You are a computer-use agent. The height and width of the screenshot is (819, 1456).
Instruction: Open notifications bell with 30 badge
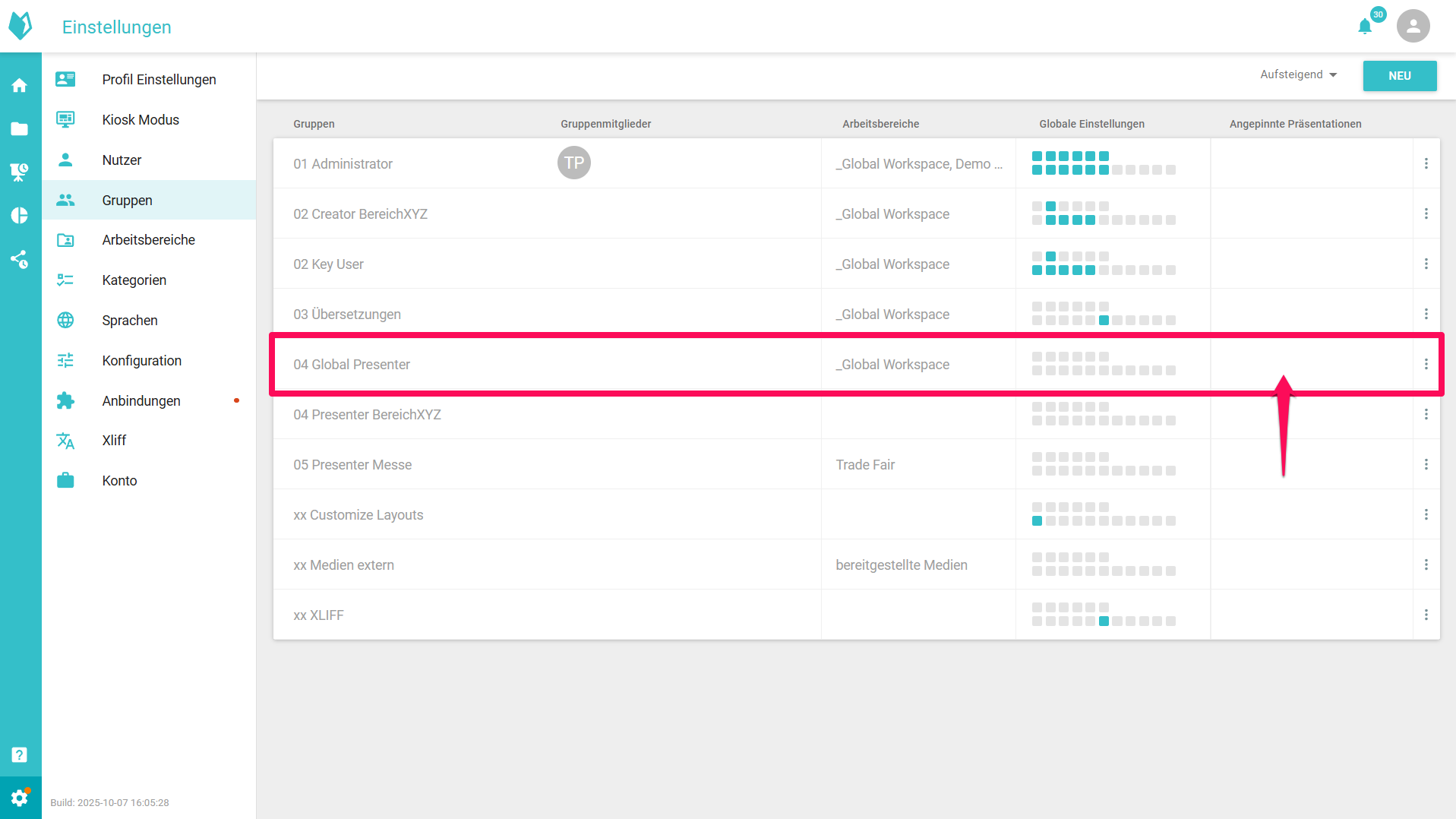coord(1365,27)
